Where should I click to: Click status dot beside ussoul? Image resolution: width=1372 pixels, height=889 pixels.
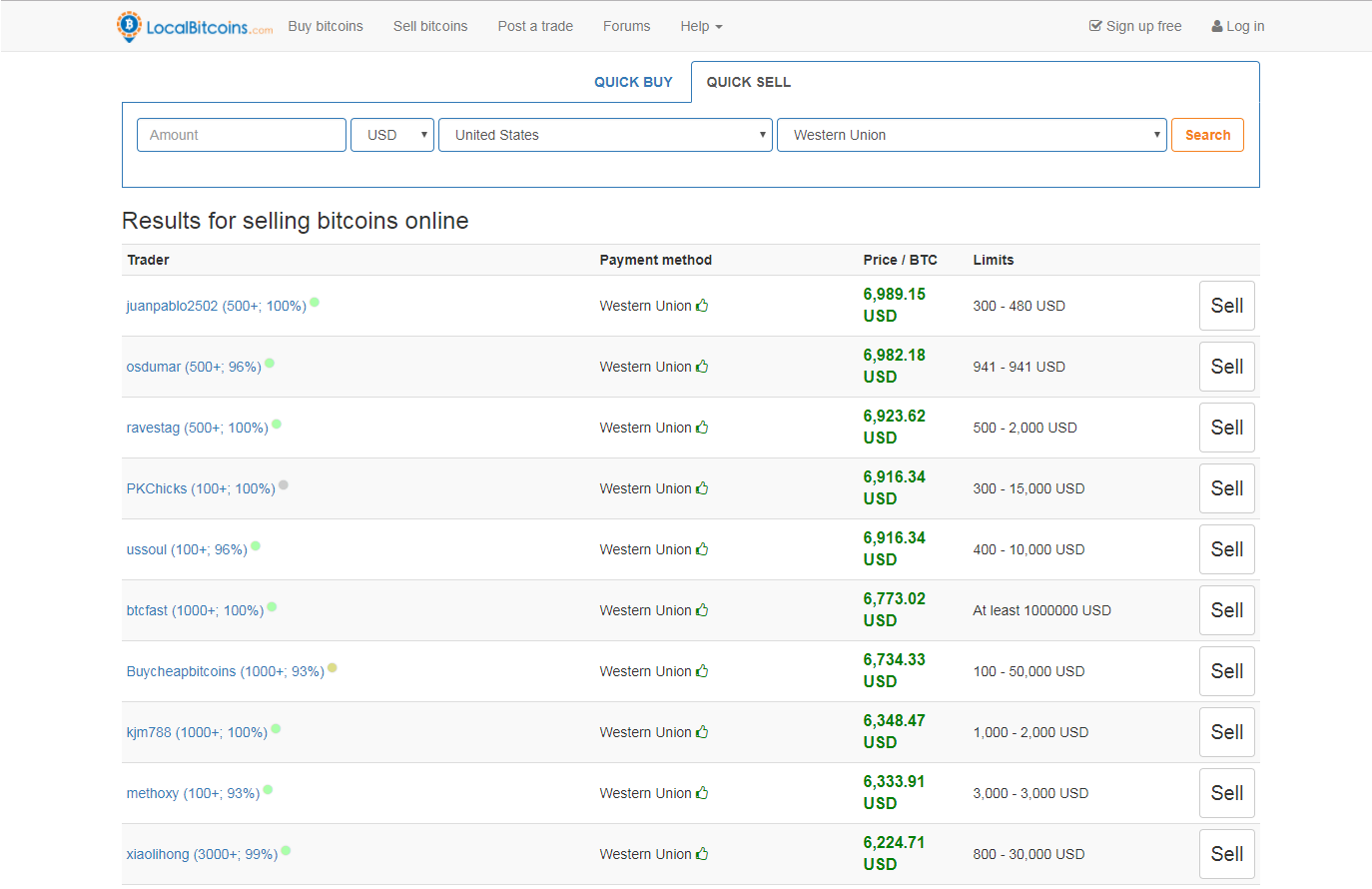coord(256,545)
